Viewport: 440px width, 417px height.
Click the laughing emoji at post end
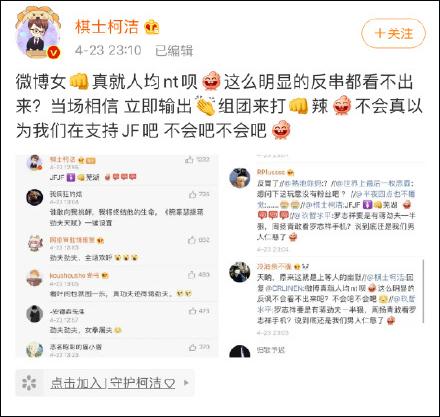[281, 130]
